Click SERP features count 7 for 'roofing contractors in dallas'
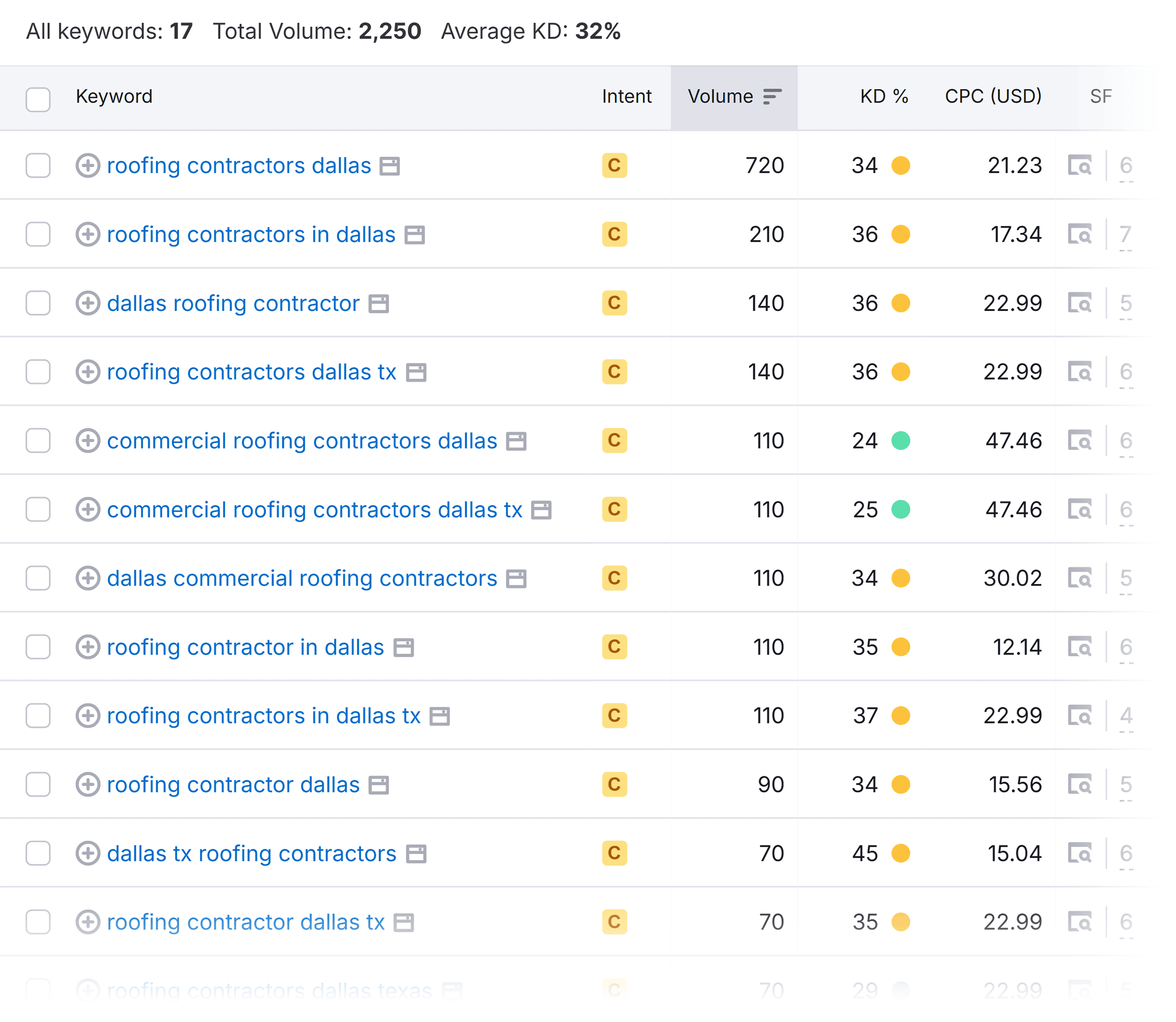 [x=1125, y=234]
